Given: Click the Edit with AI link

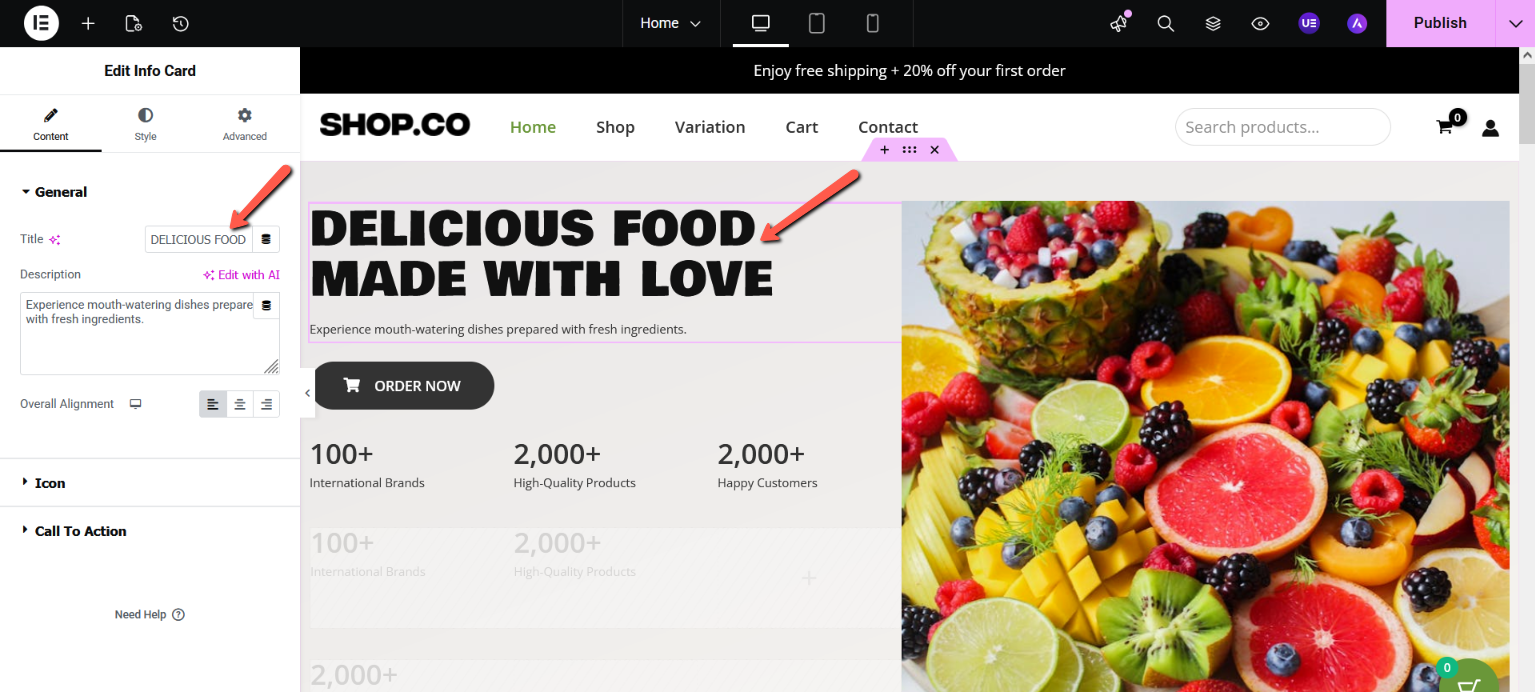Looking at the screenshot, I should click(241, 275).
